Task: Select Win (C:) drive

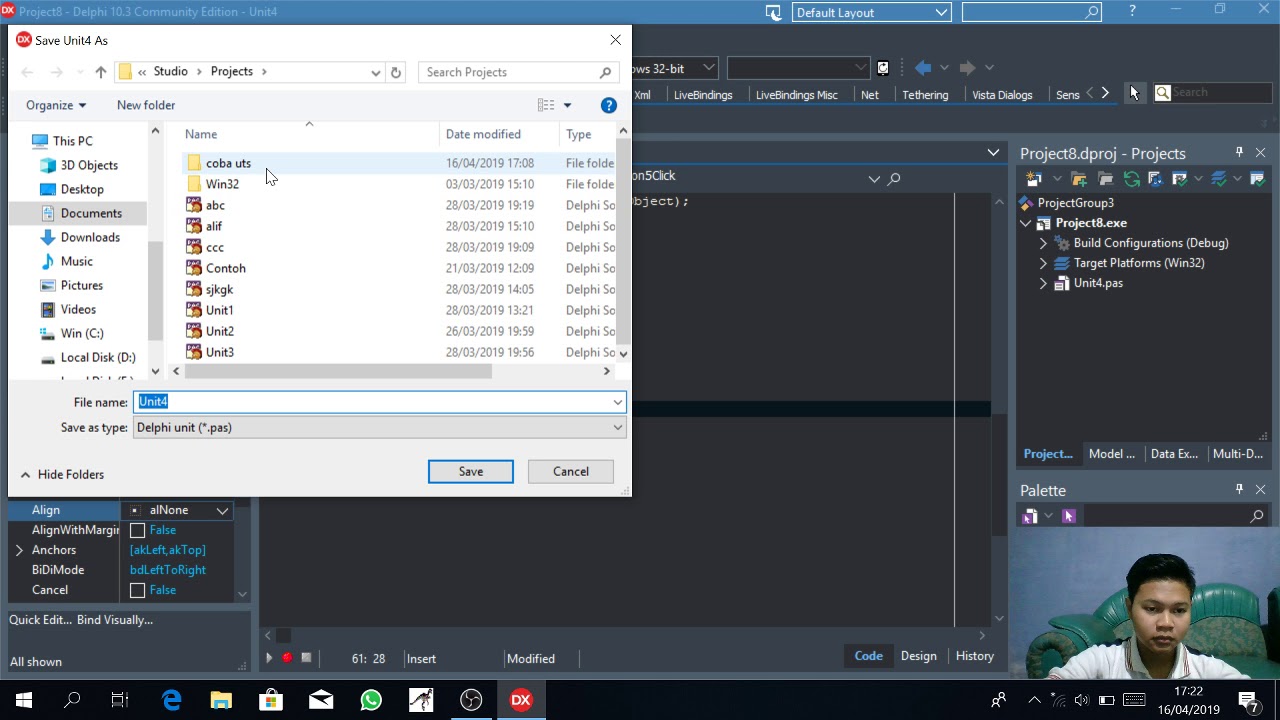Action: tap(81, 333)
